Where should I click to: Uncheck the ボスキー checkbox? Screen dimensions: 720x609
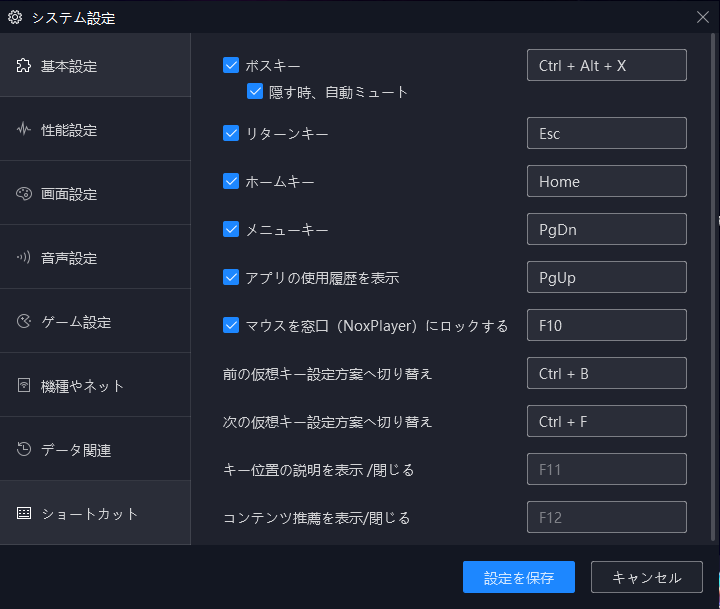click(x=231, y=65)
